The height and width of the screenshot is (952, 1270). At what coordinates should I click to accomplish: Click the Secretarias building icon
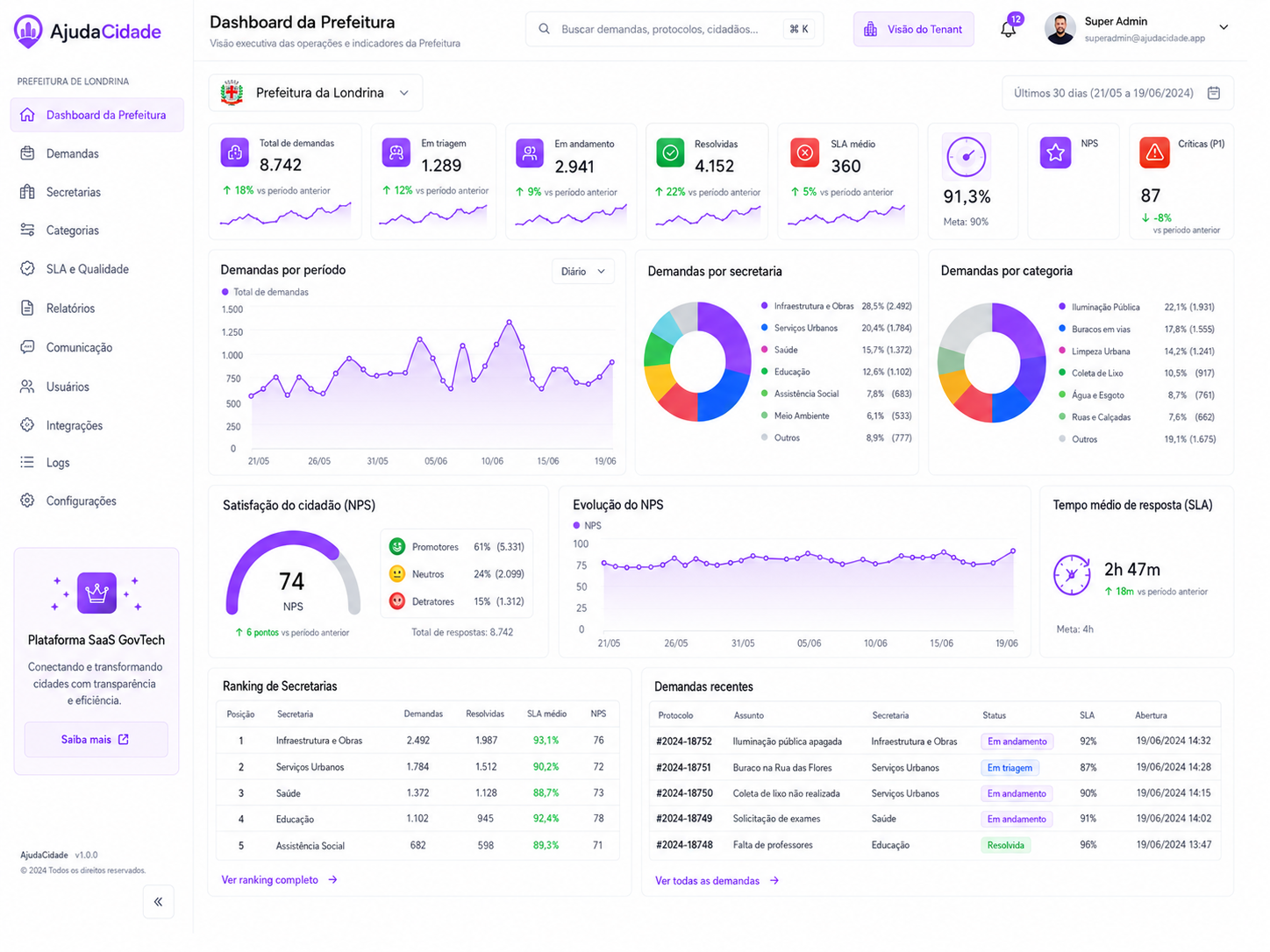point(27,192)
